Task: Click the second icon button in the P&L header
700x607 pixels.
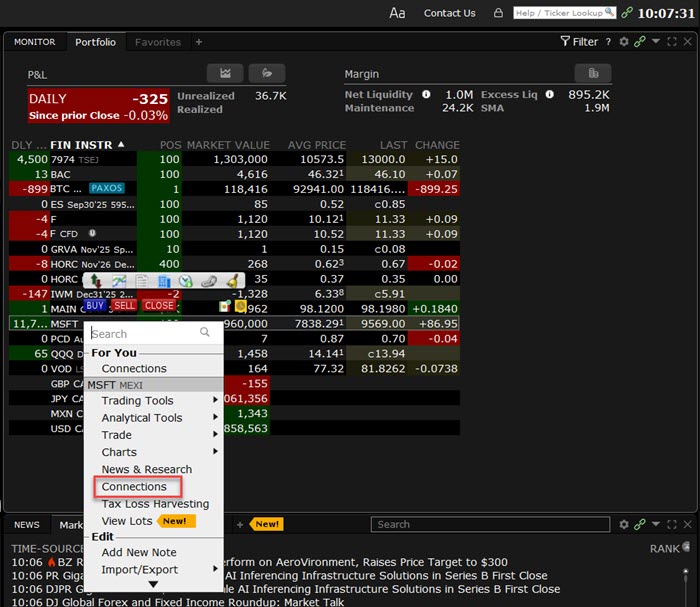Action: pyautogui.click(x=267, y=73)
